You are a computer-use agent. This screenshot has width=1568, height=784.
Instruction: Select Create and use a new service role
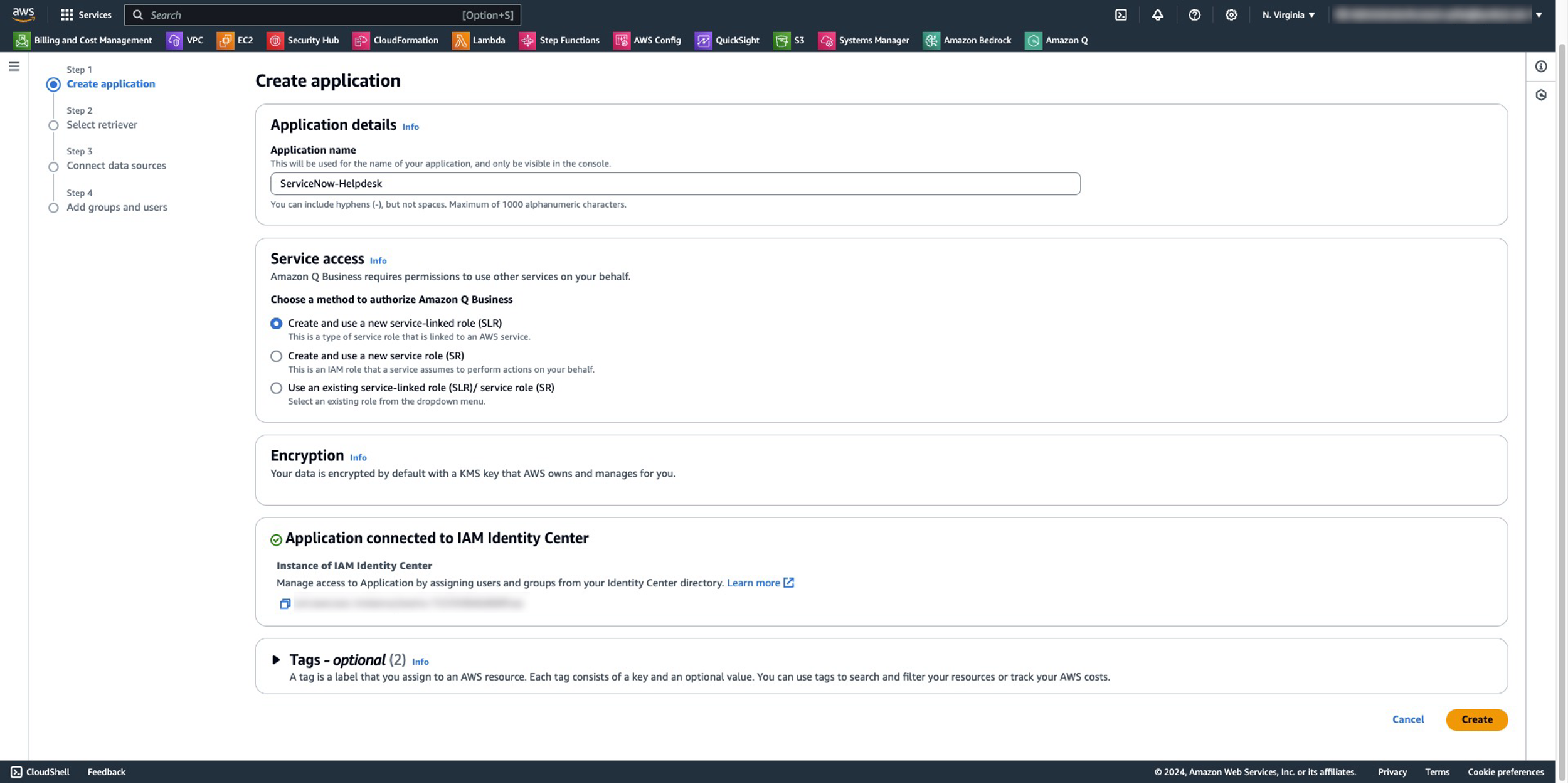[276, 356]
